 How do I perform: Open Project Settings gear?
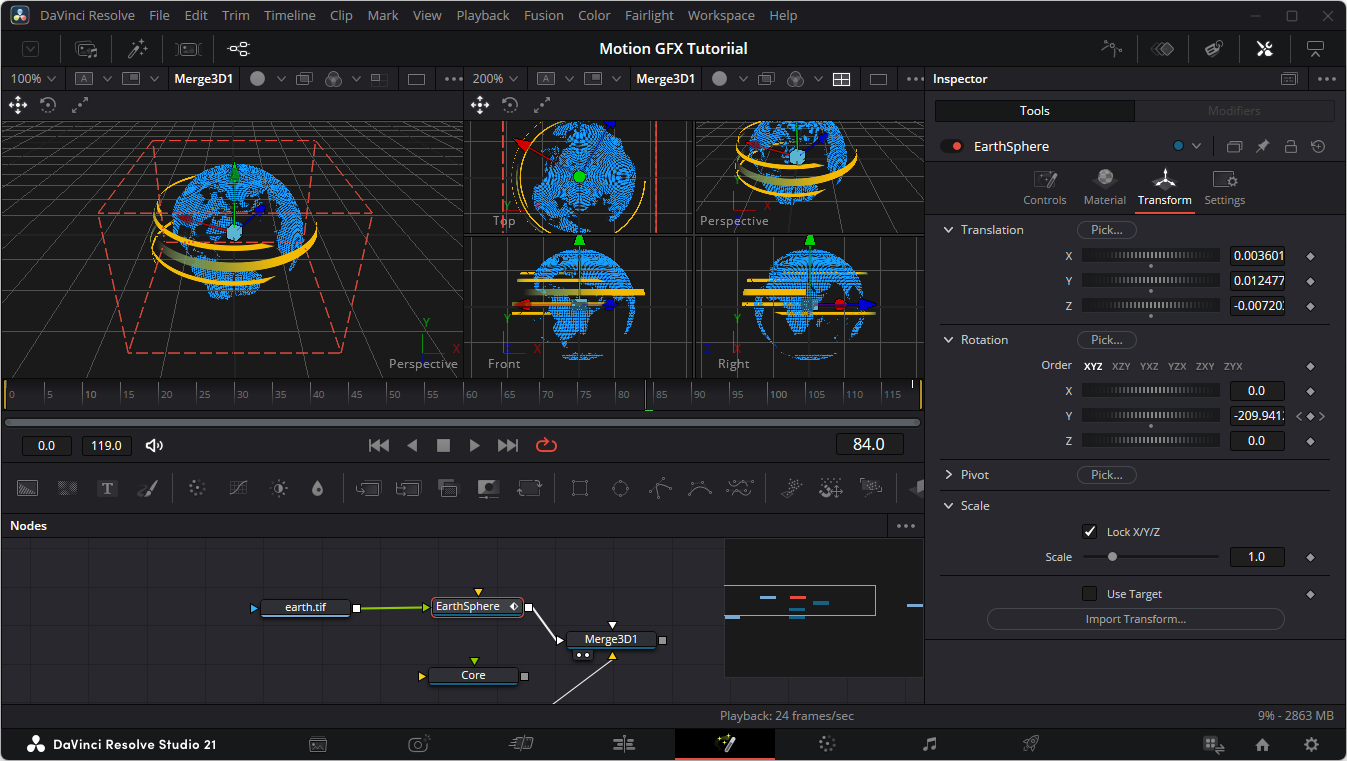[1311, 744]
